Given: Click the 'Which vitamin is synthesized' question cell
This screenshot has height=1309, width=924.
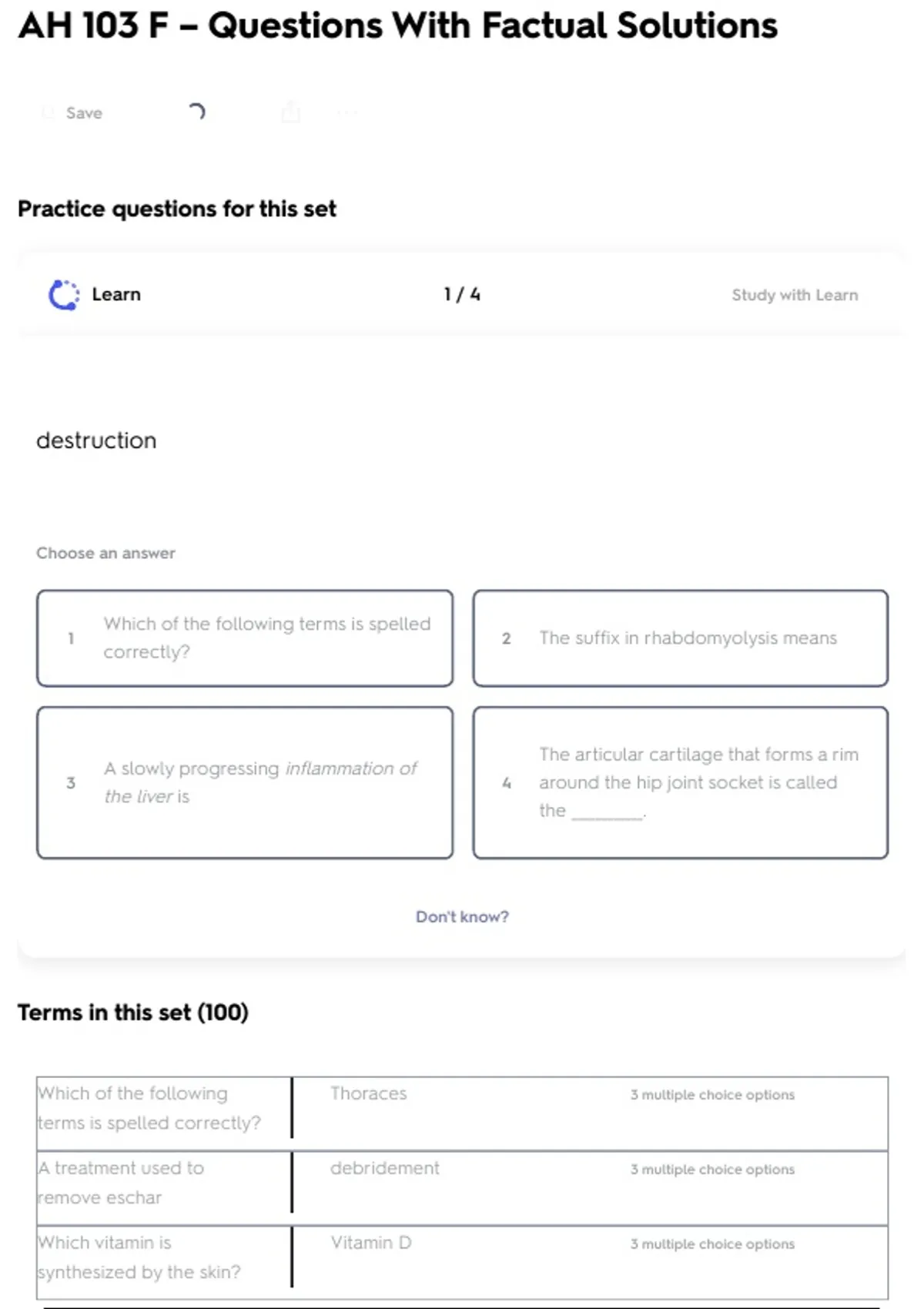Looking at the screenshot, I should click(x=139, y=1257).
